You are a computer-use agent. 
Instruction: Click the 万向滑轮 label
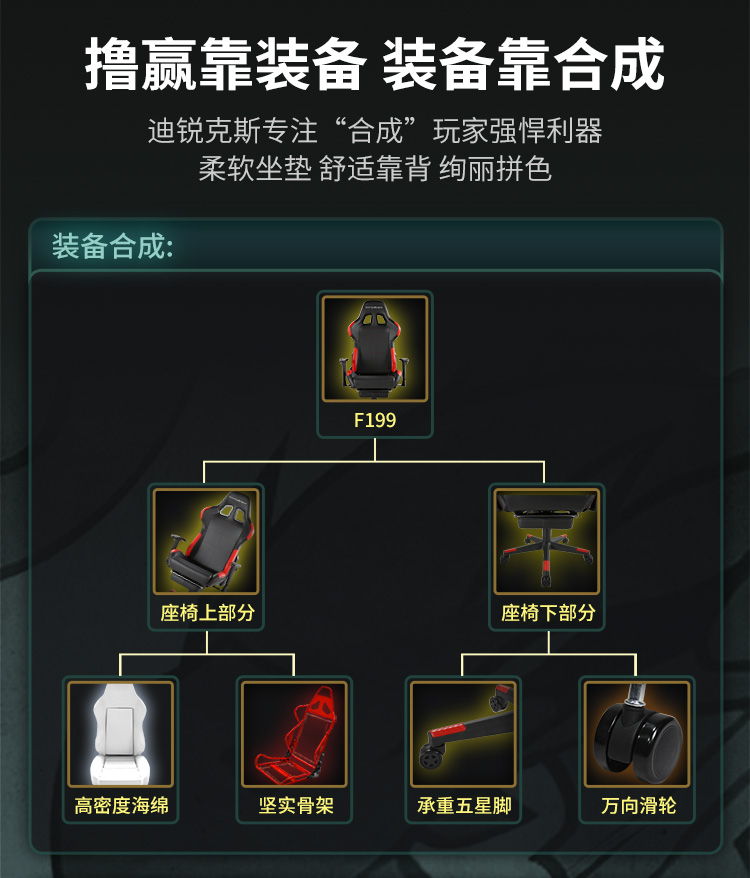point(638,806)
